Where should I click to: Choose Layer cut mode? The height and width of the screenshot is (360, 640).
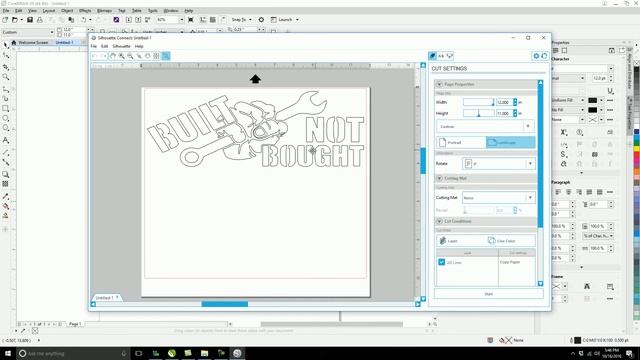[461, 241]
